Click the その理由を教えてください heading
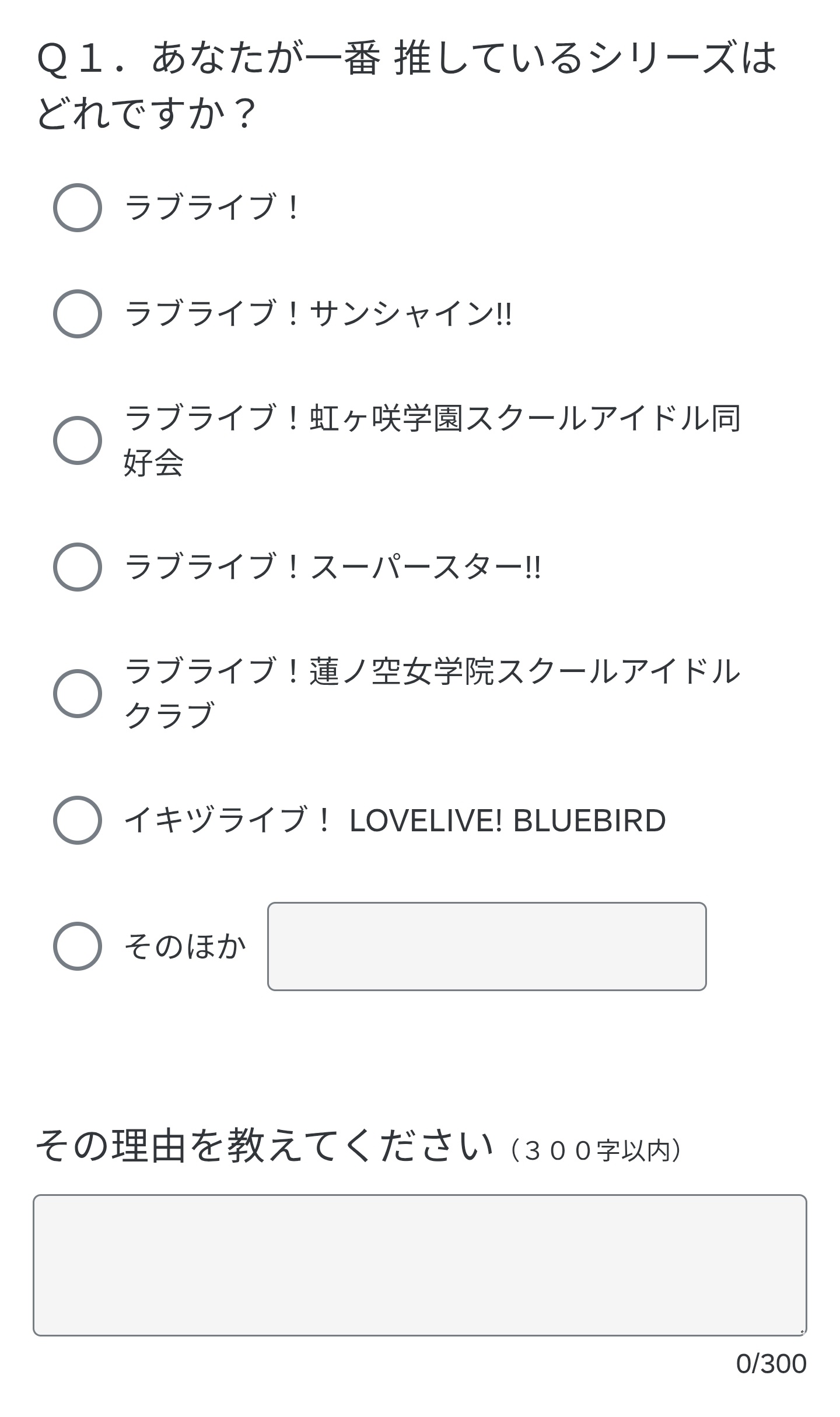The width and height of the screenshot is (840, 1417). [264, 1145]
